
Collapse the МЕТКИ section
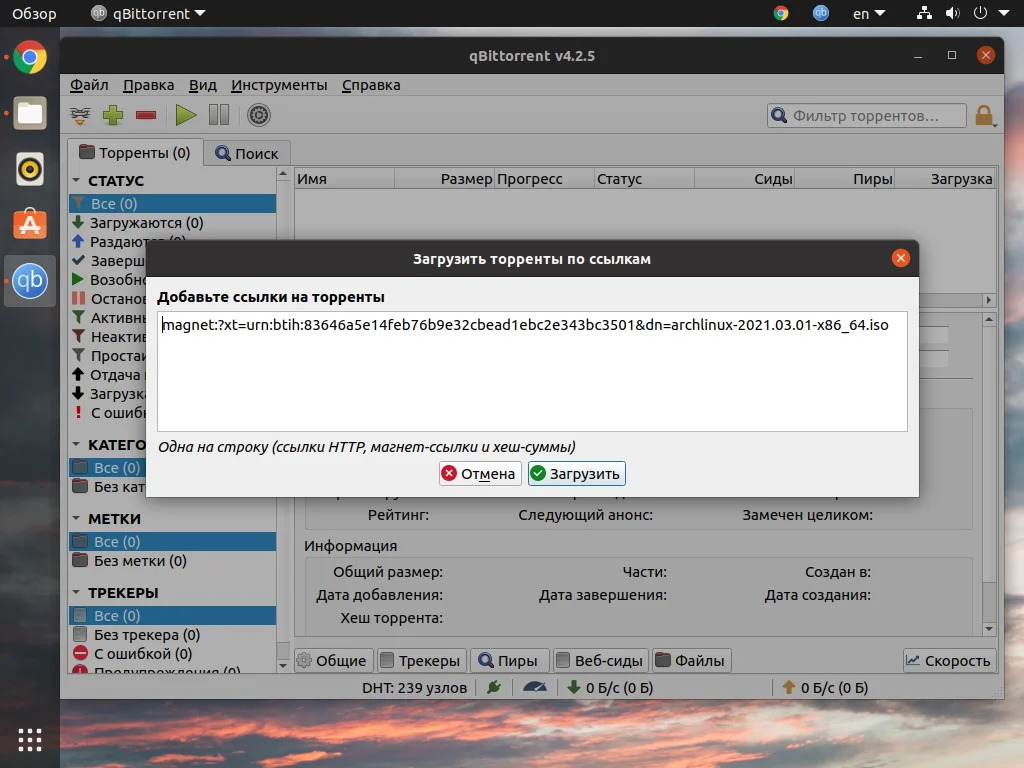point(79,518)
